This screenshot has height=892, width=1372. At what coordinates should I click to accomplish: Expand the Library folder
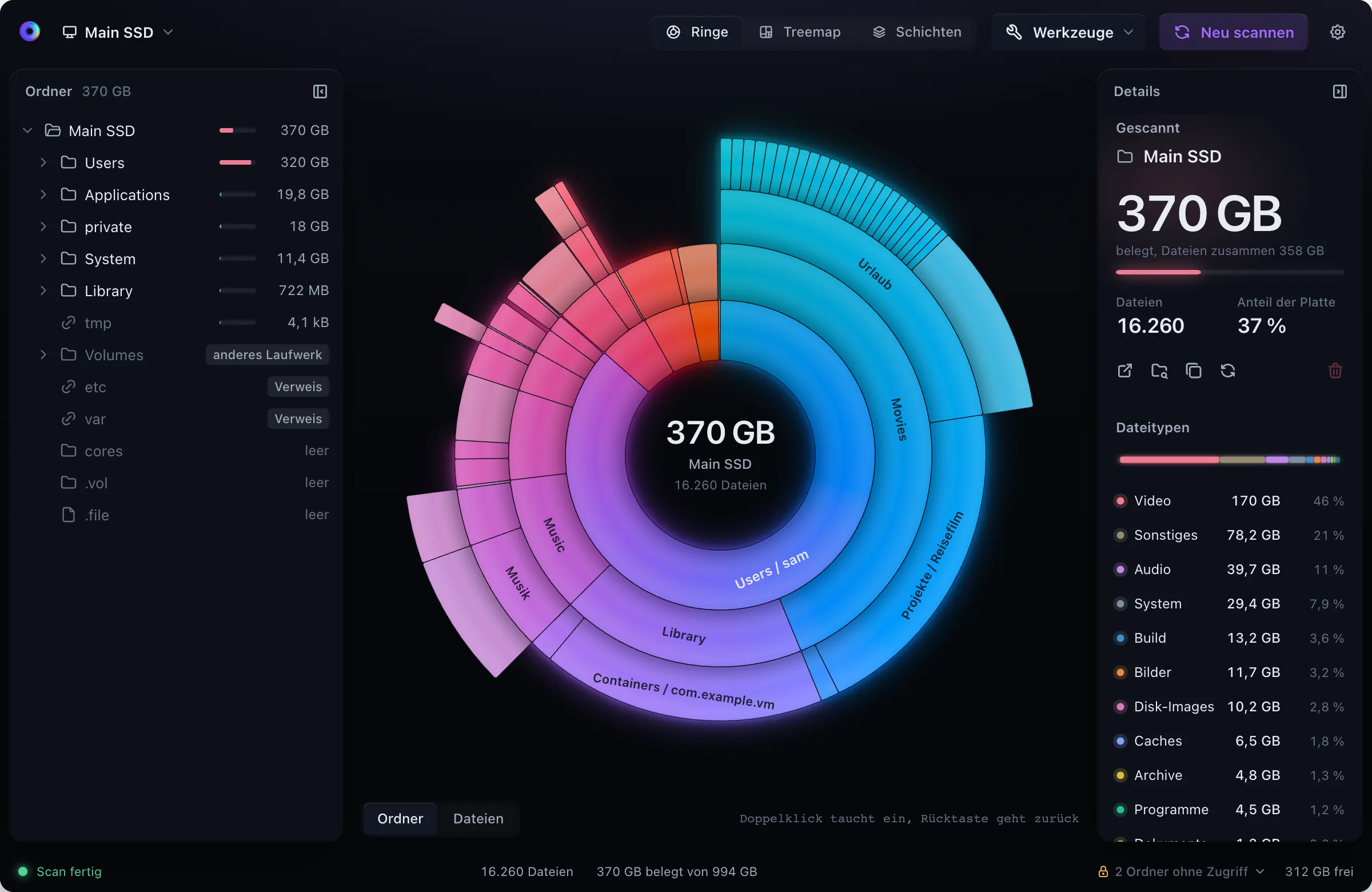pyautogui.click(x=43, y=290)
